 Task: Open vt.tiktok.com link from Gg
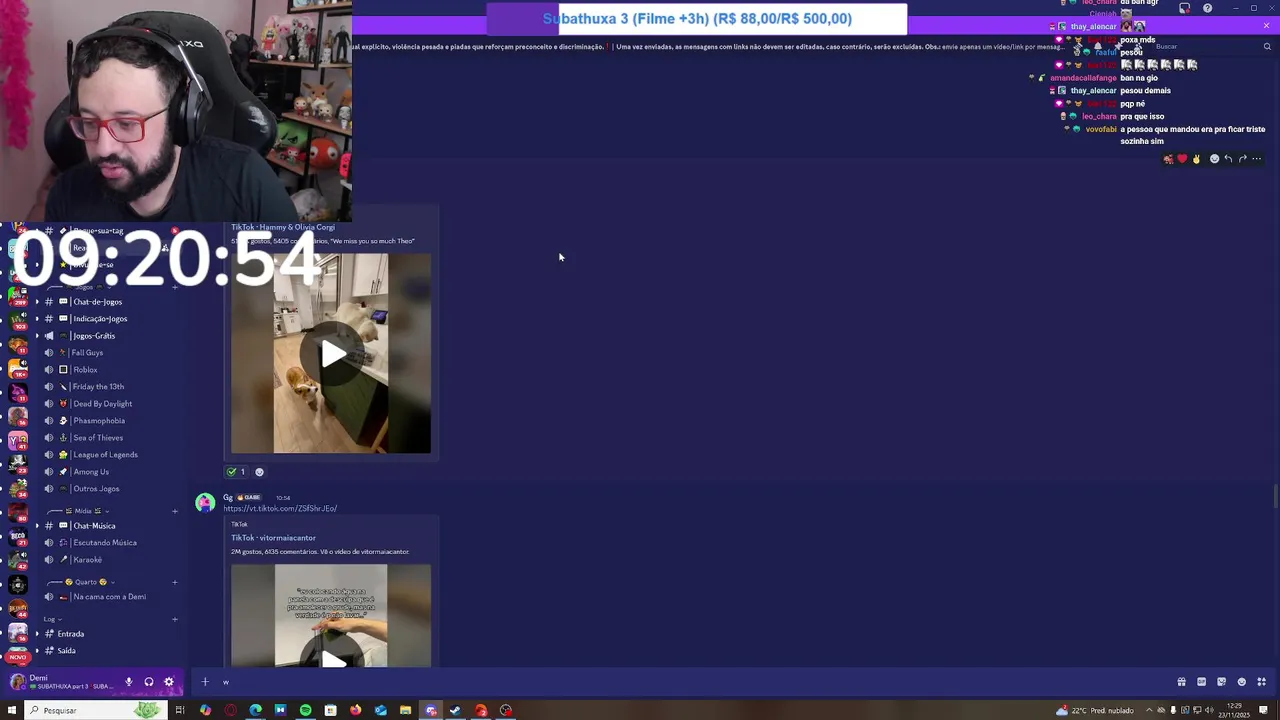pos(280,508)
